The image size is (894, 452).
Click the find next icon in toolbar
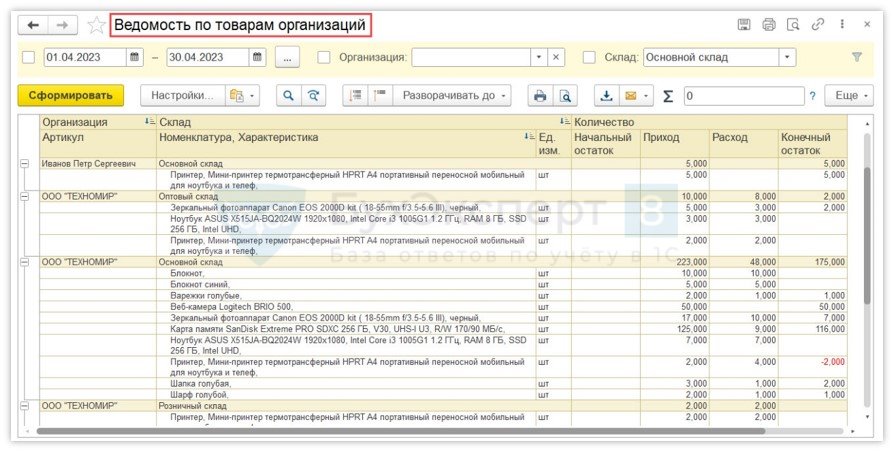313,96
